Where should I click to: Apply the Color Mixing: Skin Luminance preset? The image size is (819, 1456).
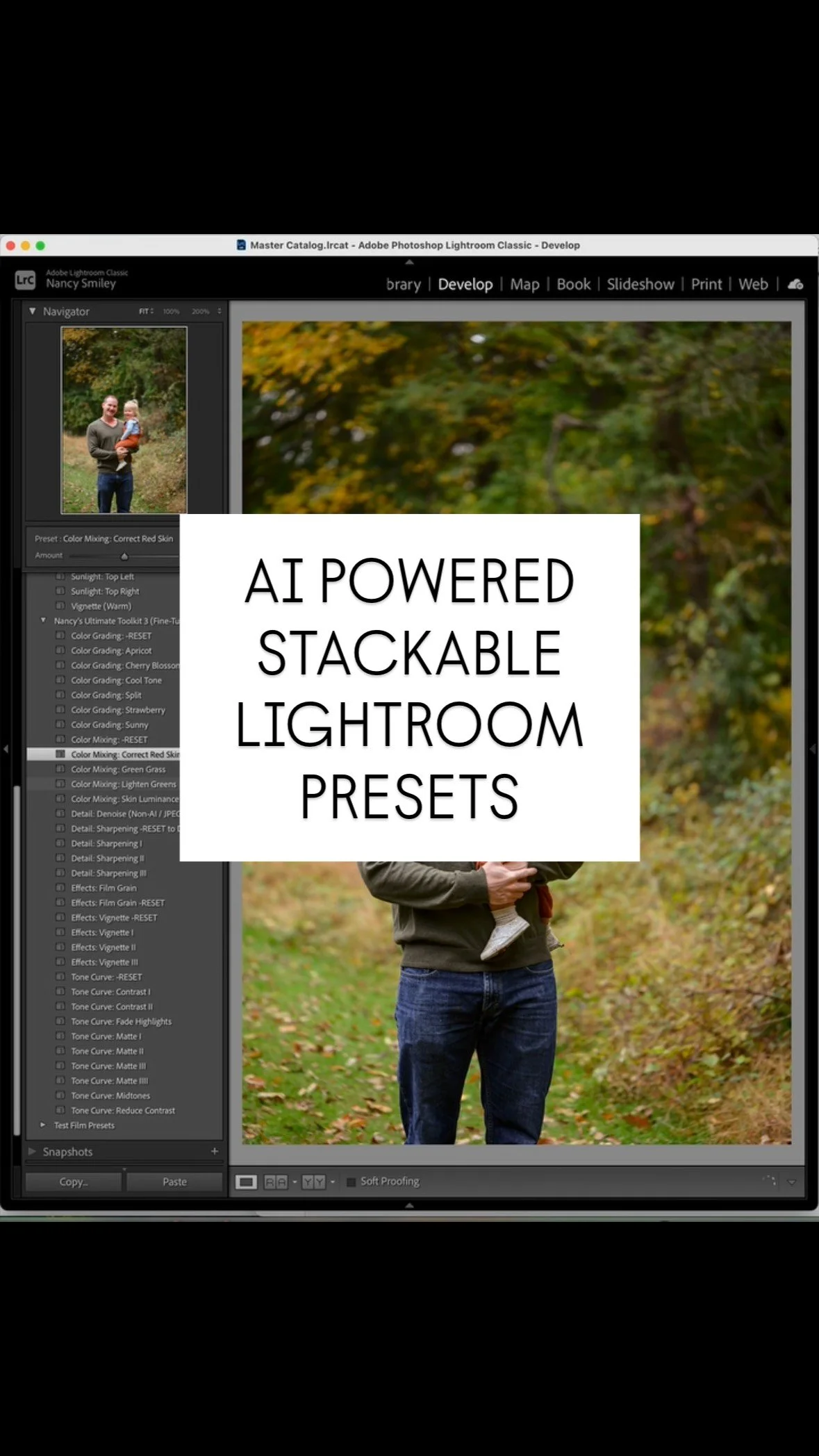point(124,799)
